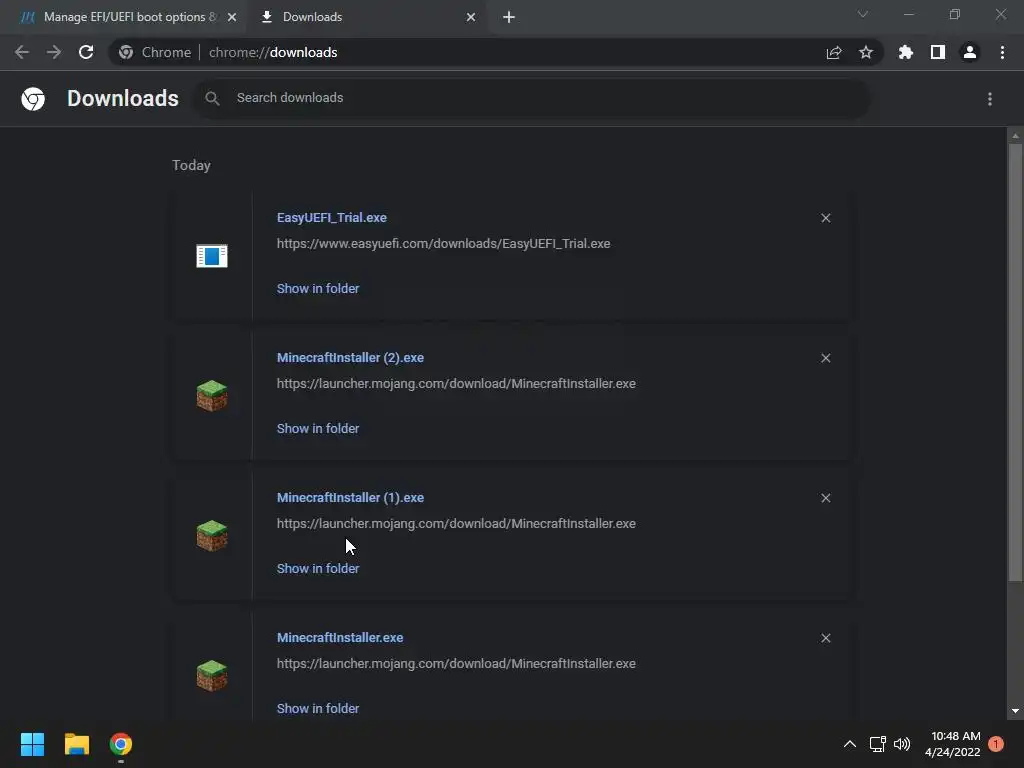Click URL under MinecraftInstaller (2).exe
The image size is (1024, 768).
pyautogui.click(x=456, y=383)
